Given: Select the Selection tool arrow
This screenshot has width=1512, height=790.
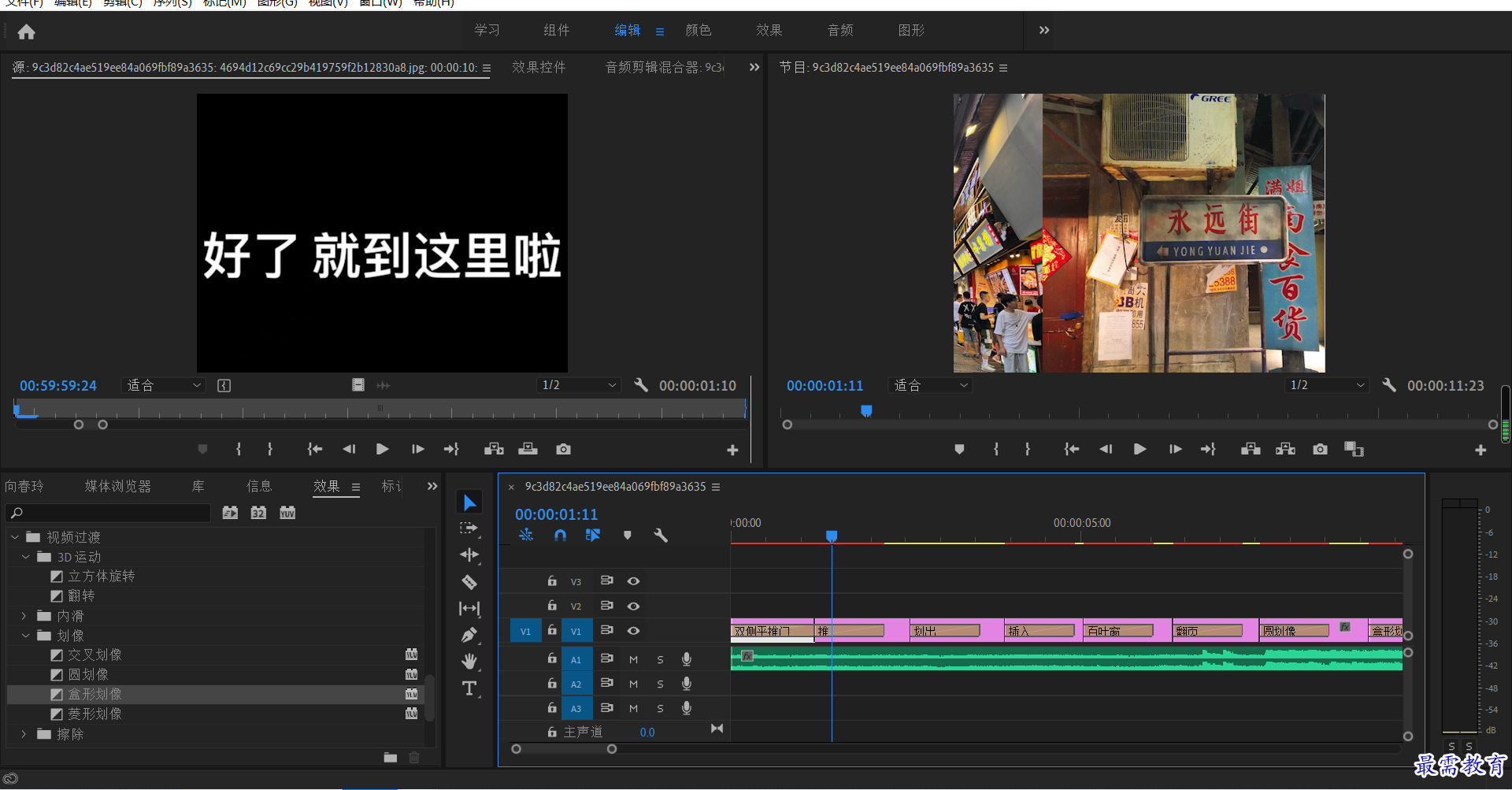Looking at the screenshot, I should pos(469,503).
